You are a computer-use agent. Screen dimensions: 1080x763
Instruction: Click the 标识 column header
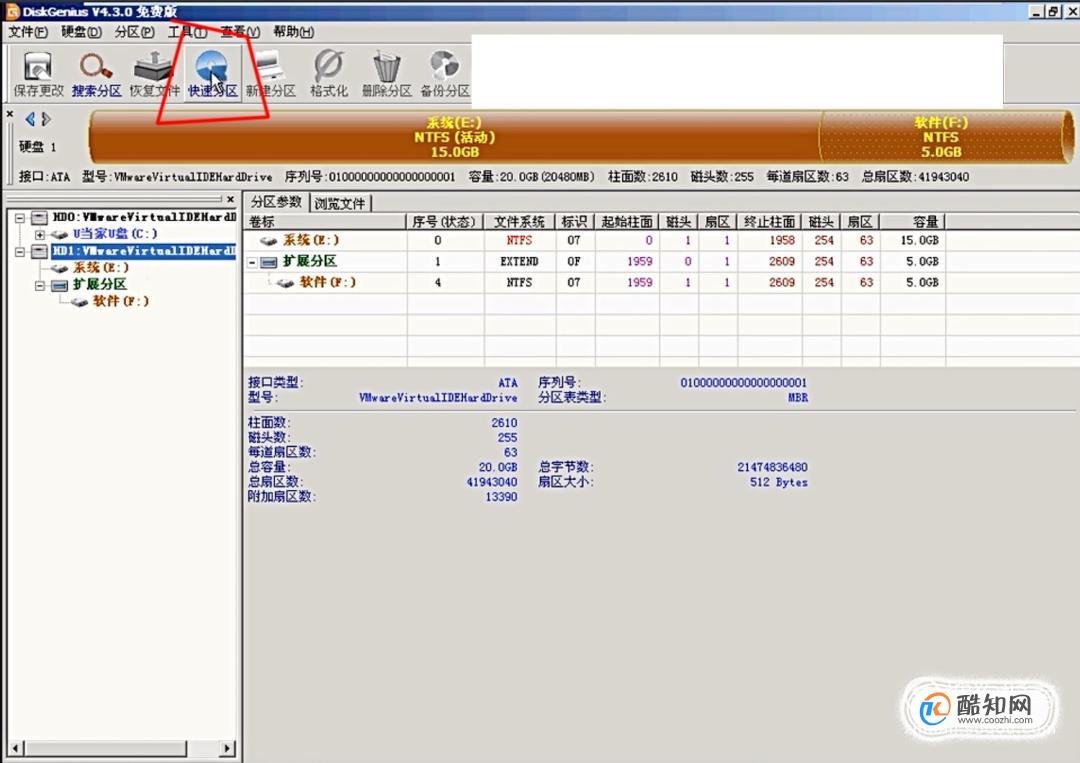click(x=575, y=222)
